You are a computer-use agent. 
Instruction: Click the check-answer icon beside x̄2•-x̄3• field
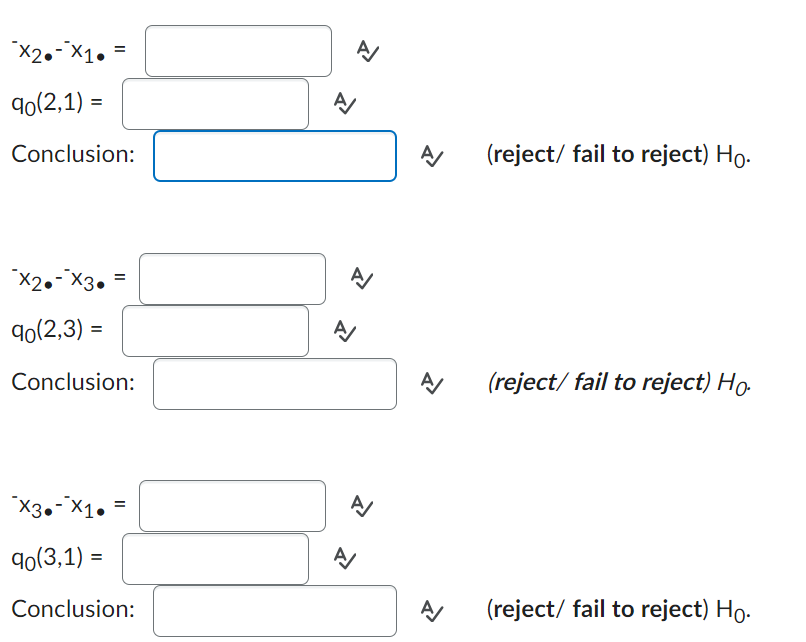[x=362, y=280]
